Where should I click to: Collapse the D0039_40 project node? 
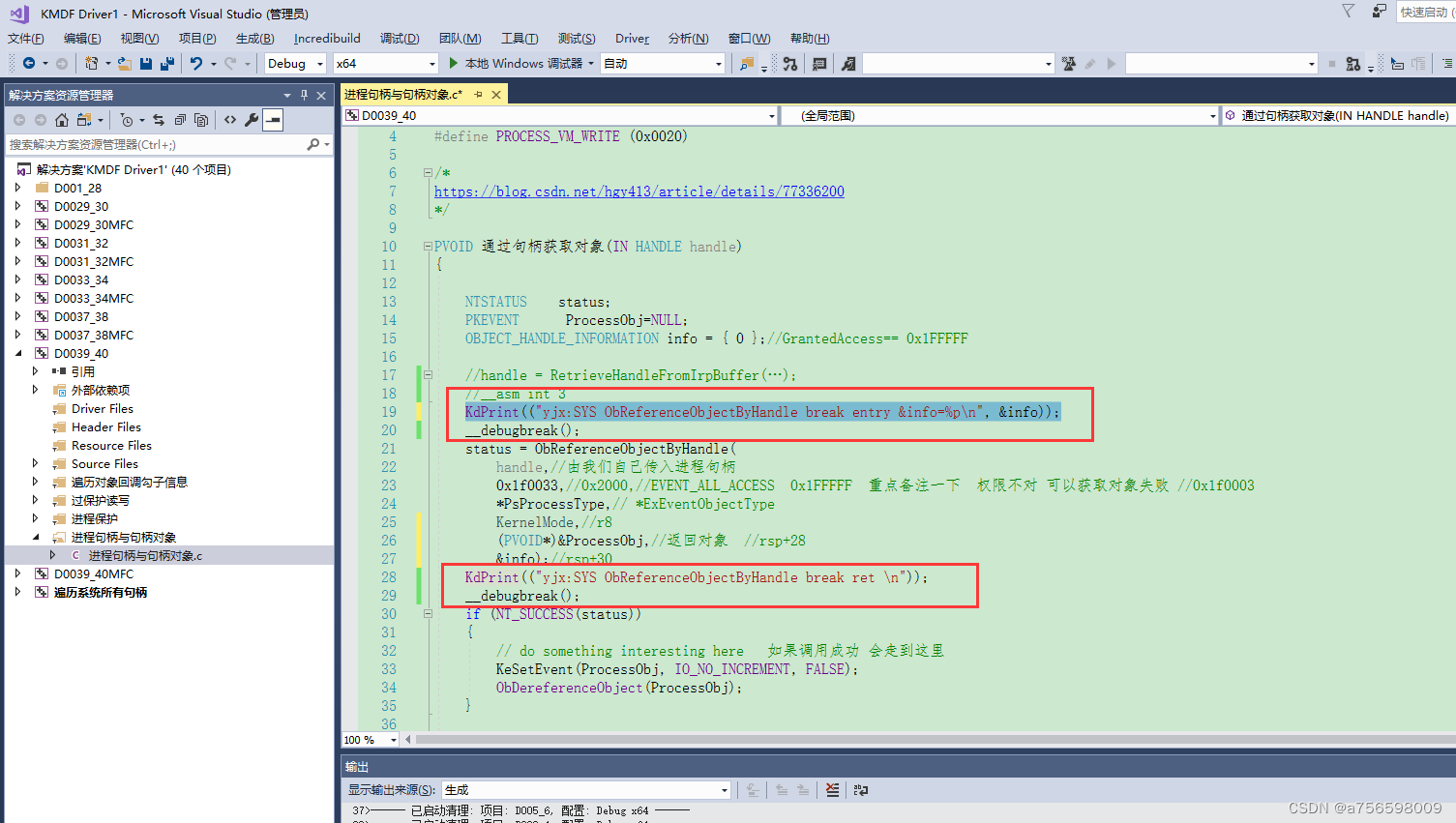click(x=18, y=353)
